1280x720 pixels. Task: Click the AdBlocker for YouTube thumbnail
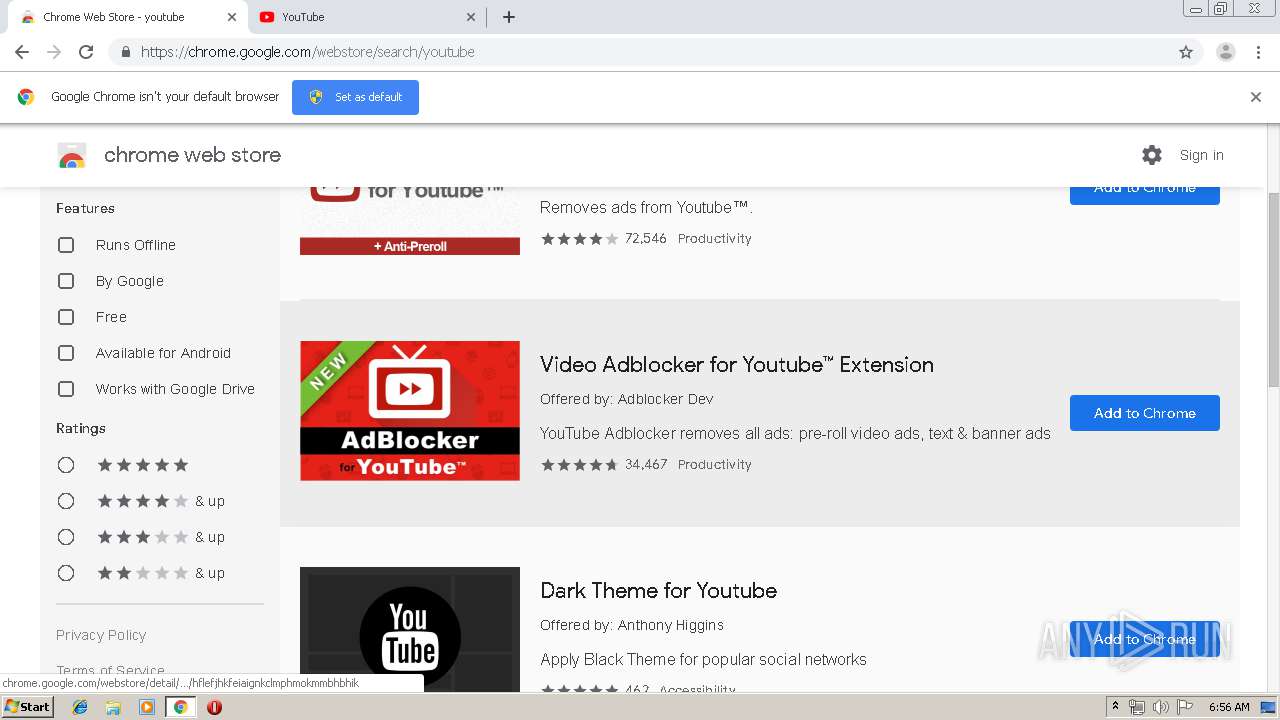pos(410,411)
